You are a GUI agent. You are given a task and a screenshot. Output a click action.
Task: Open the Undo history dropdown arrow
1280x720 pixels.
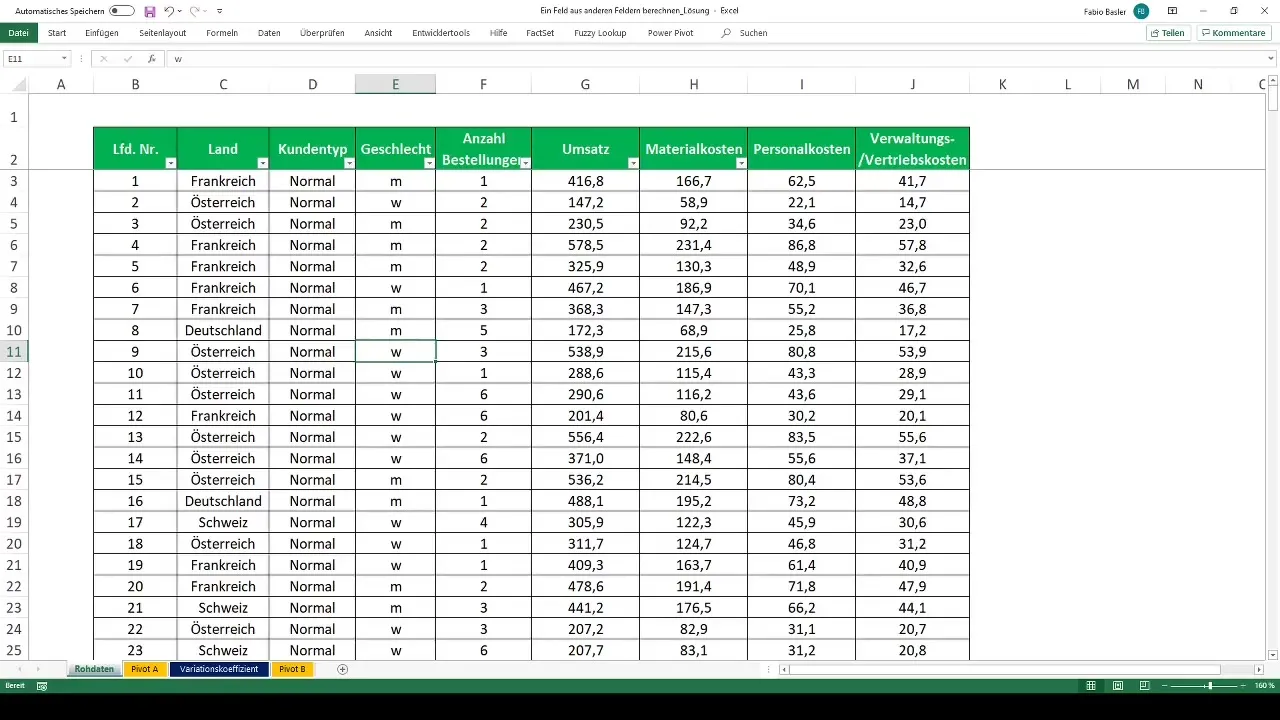tap(179, 11)
